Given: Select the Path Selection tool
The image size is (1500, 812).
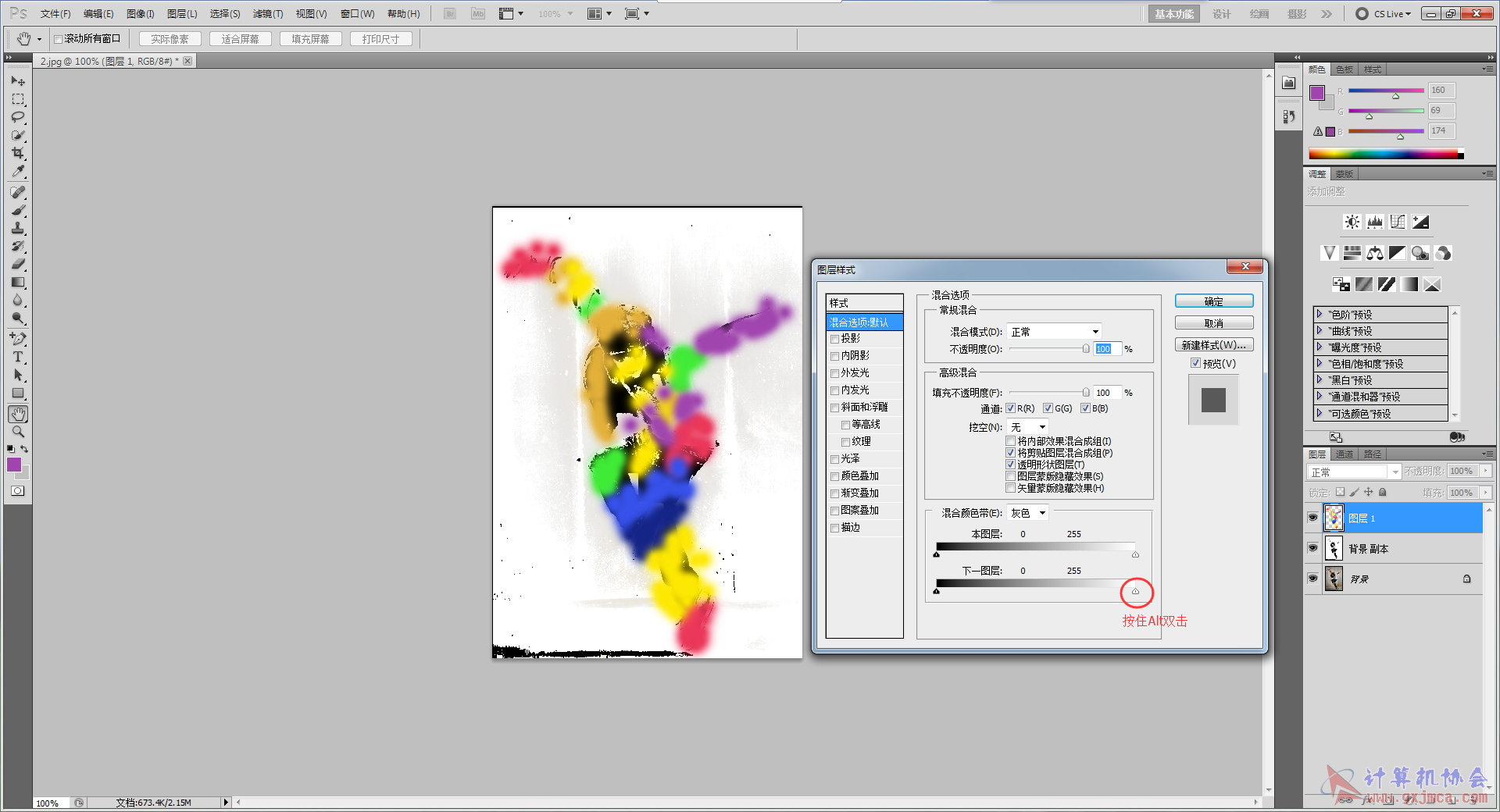Looking at the screenshot, I should coord(18,375).
